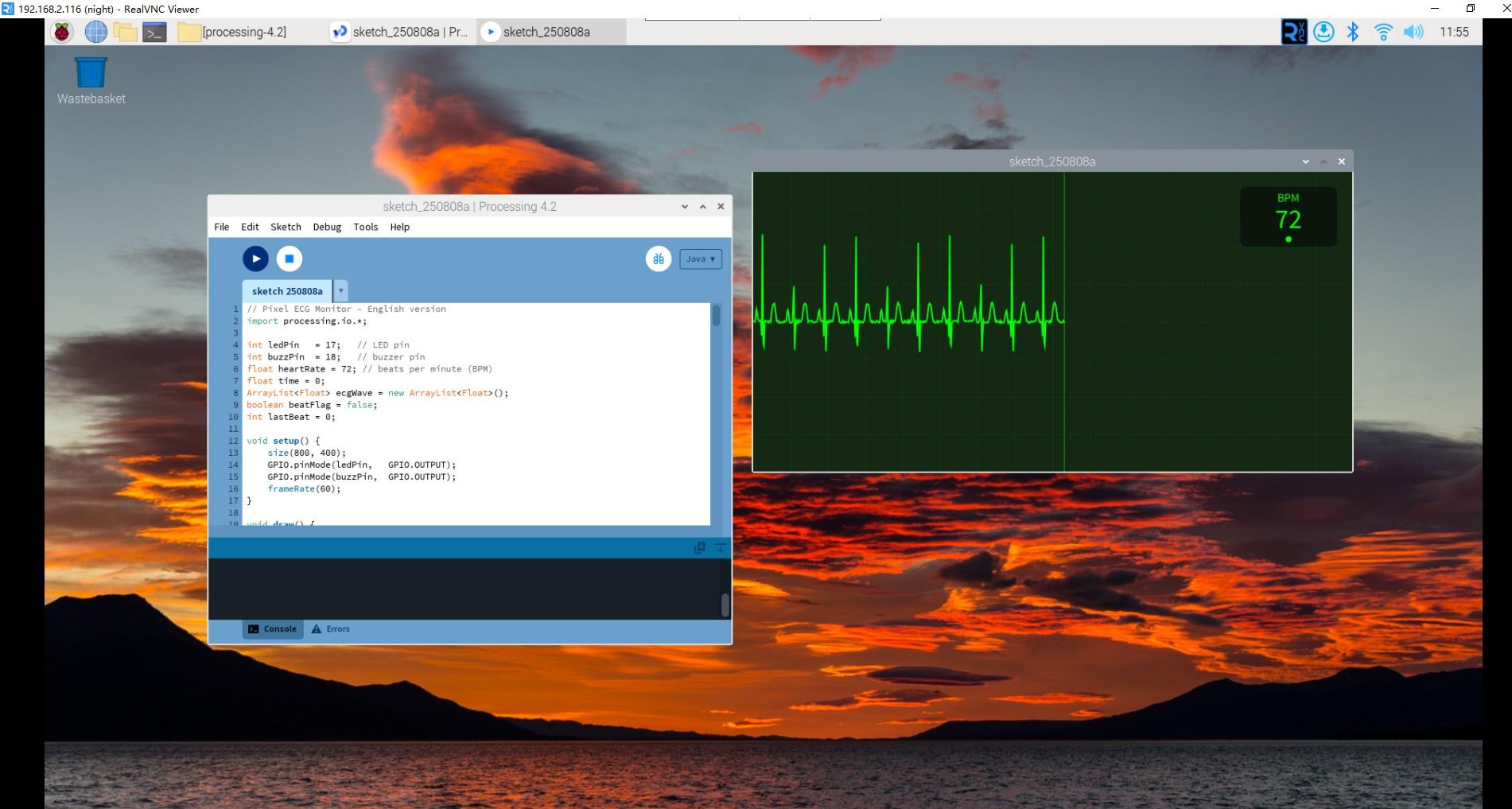
Task: Open the Wi-Fi network tray menu
Action: [x=1383, y=32]
